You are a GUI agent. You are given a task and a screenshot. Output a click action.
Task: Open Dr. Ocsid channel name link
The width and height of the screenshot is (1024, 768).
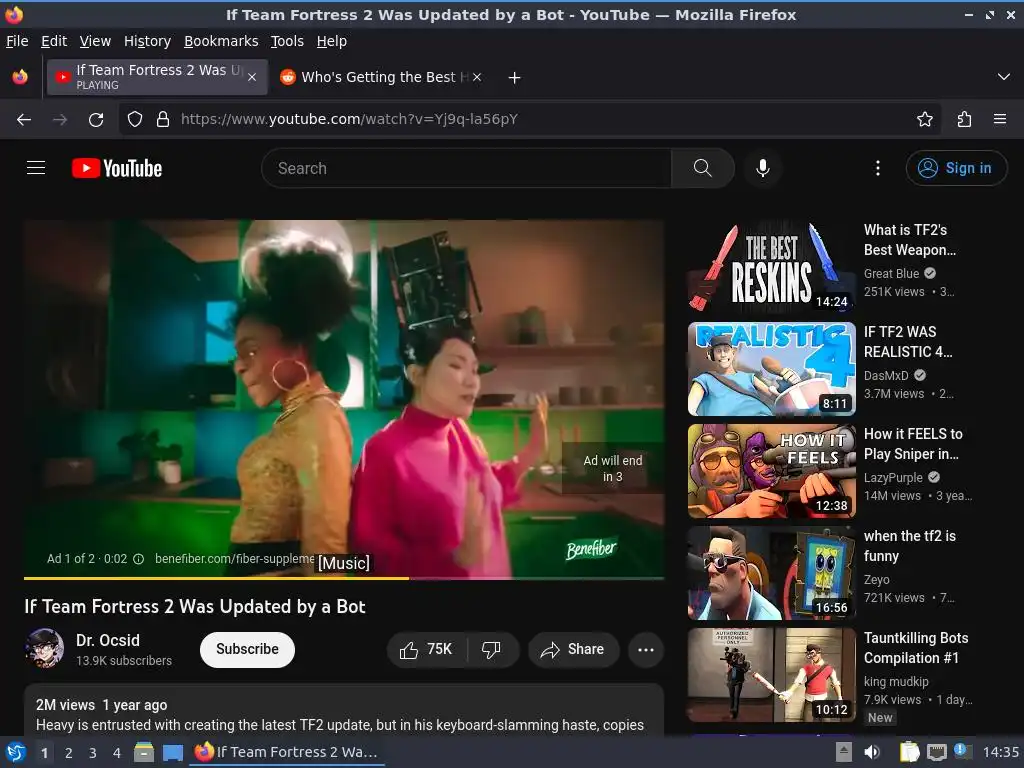(108, 640)
